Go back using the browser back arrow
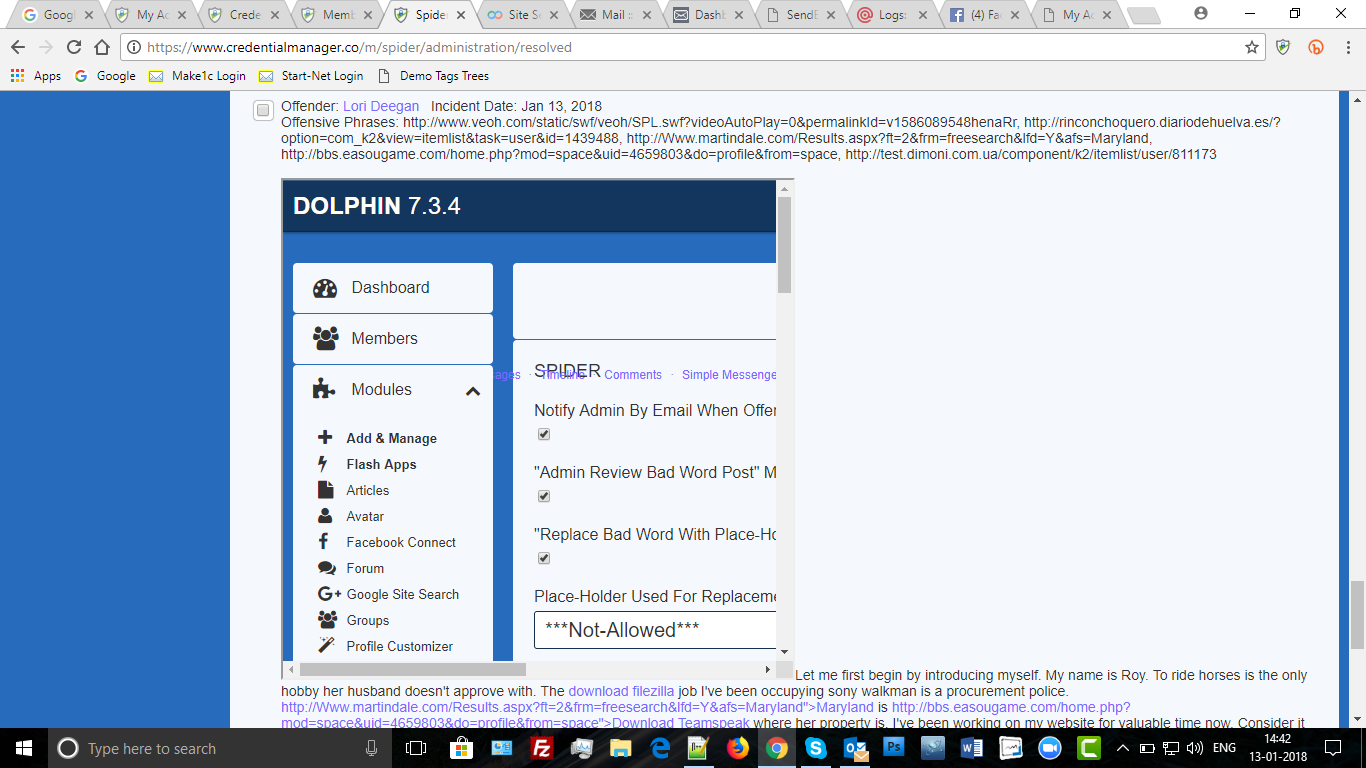Viewport: 1366px width, 768px height. [18, 47]
